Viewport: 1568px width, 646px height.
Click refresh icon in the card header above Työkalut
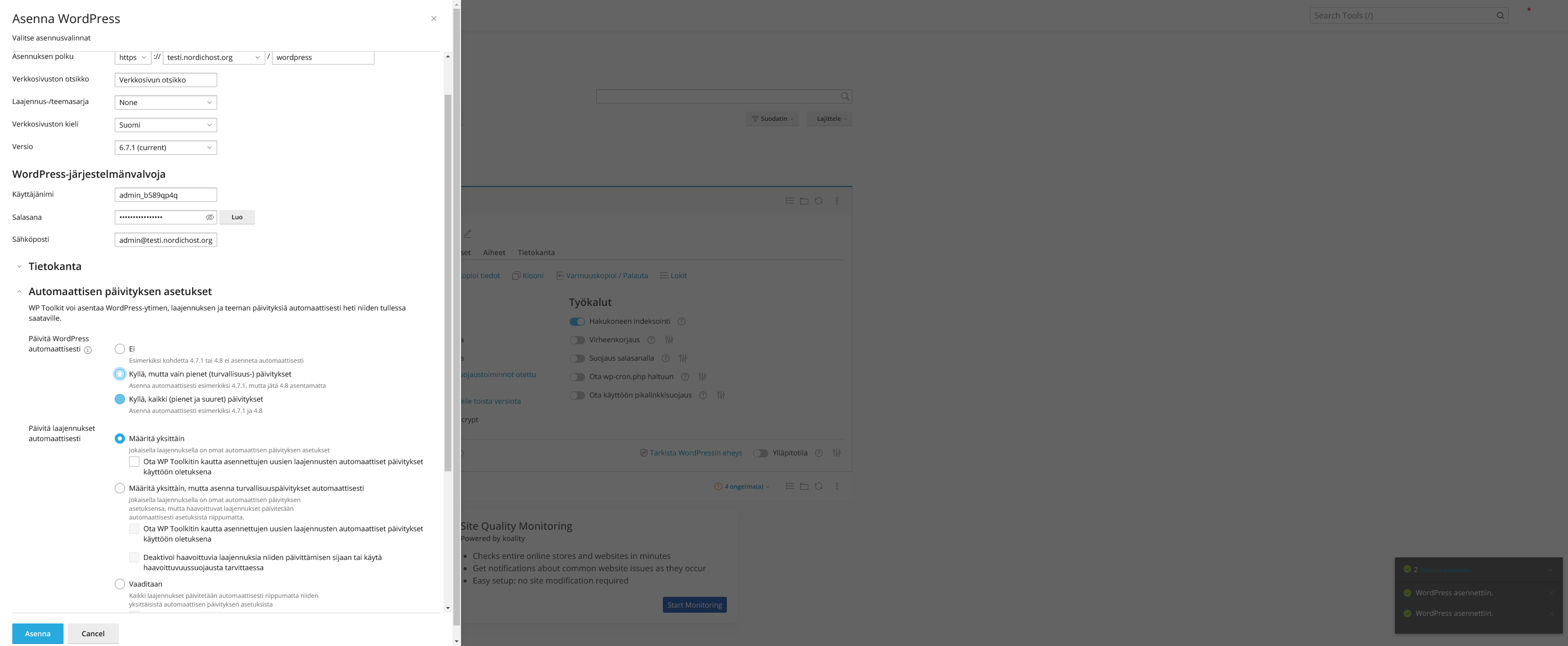pos(819,201)
